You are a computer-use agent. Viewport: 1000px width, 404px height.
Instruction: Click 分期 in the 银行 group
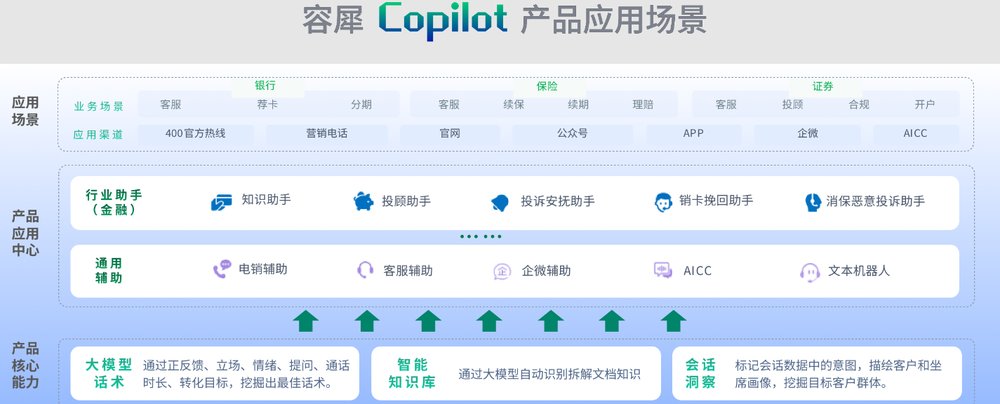tap(361, 105)
